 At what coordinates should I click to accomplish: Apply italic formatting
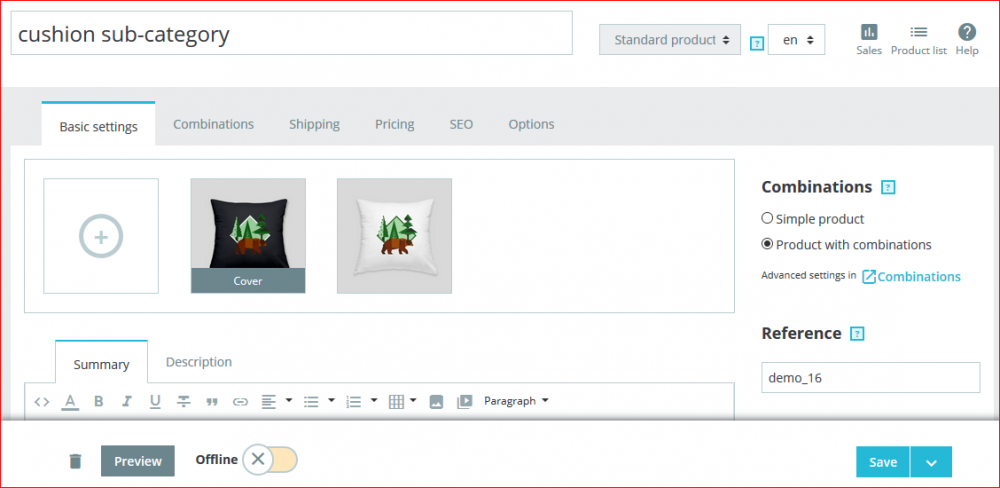[x=127, y=402]
